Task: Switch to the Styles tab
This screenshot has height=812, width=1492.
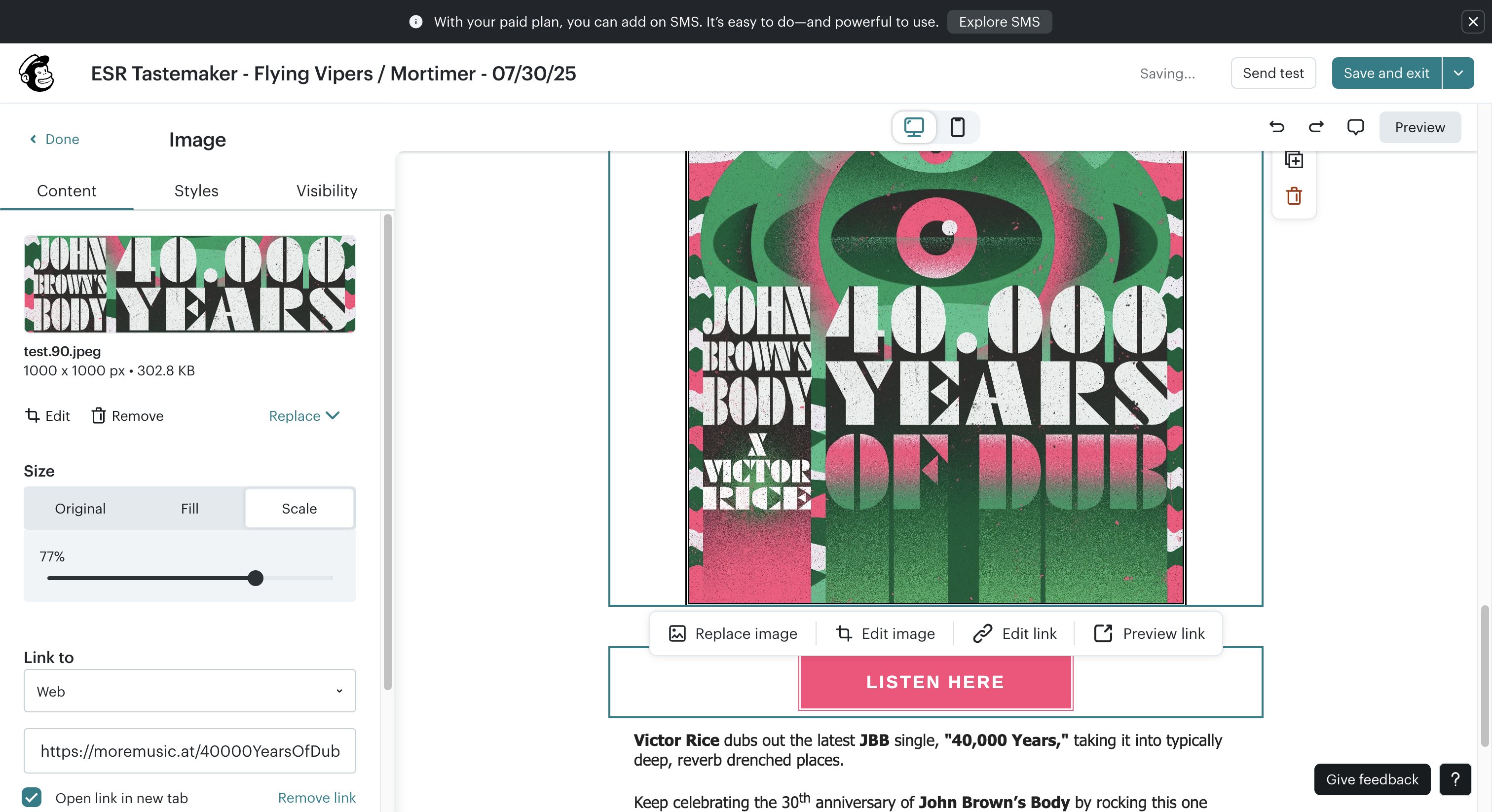Action: (196, 190)
